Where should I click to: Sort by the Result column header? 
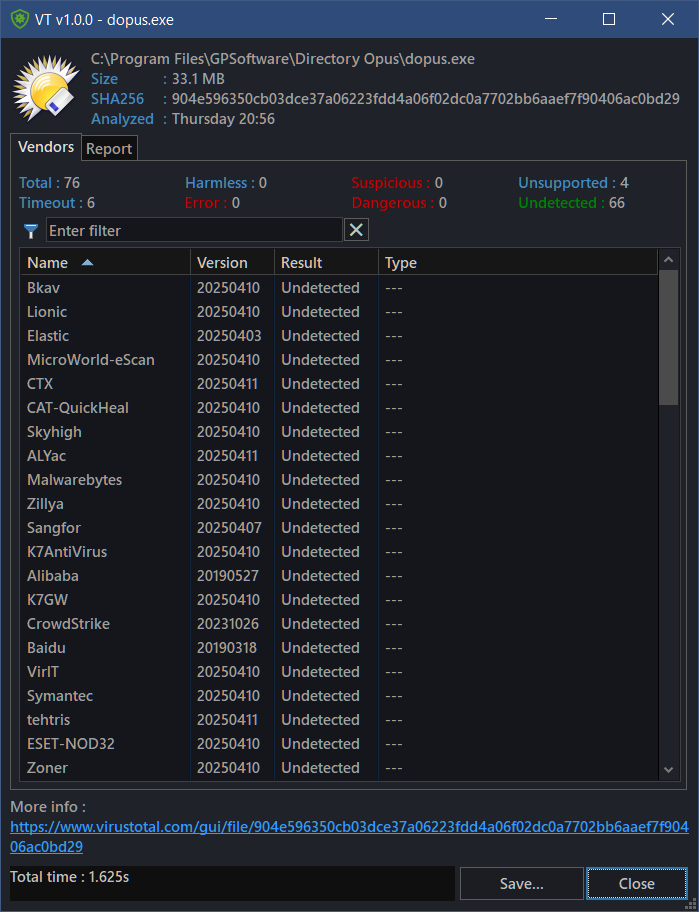(x=326, y=263)
